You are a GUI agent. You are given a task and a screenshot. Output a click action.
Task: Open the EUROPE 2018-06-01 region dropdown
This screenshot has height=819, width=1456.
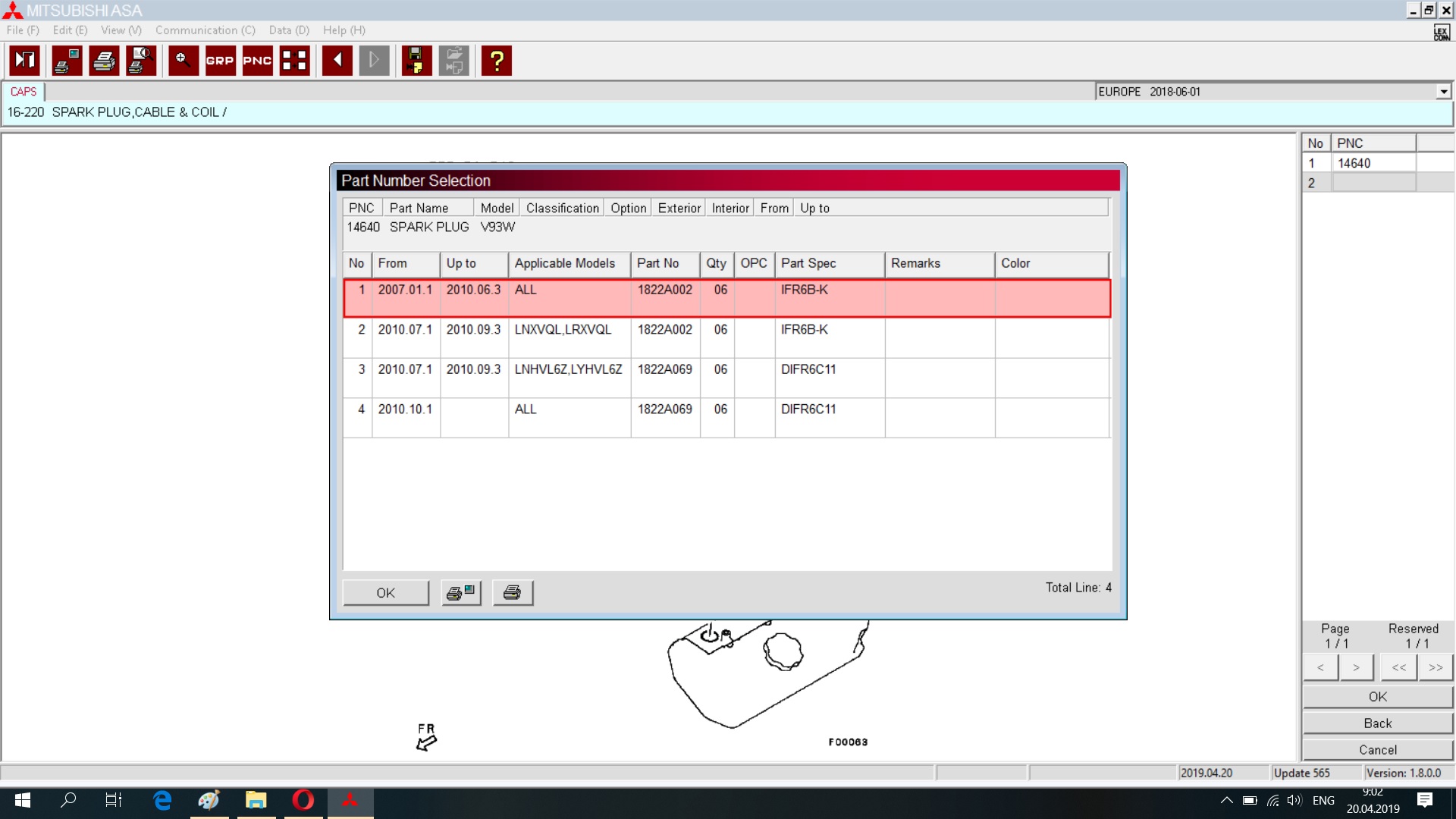tap(1443, 92)
